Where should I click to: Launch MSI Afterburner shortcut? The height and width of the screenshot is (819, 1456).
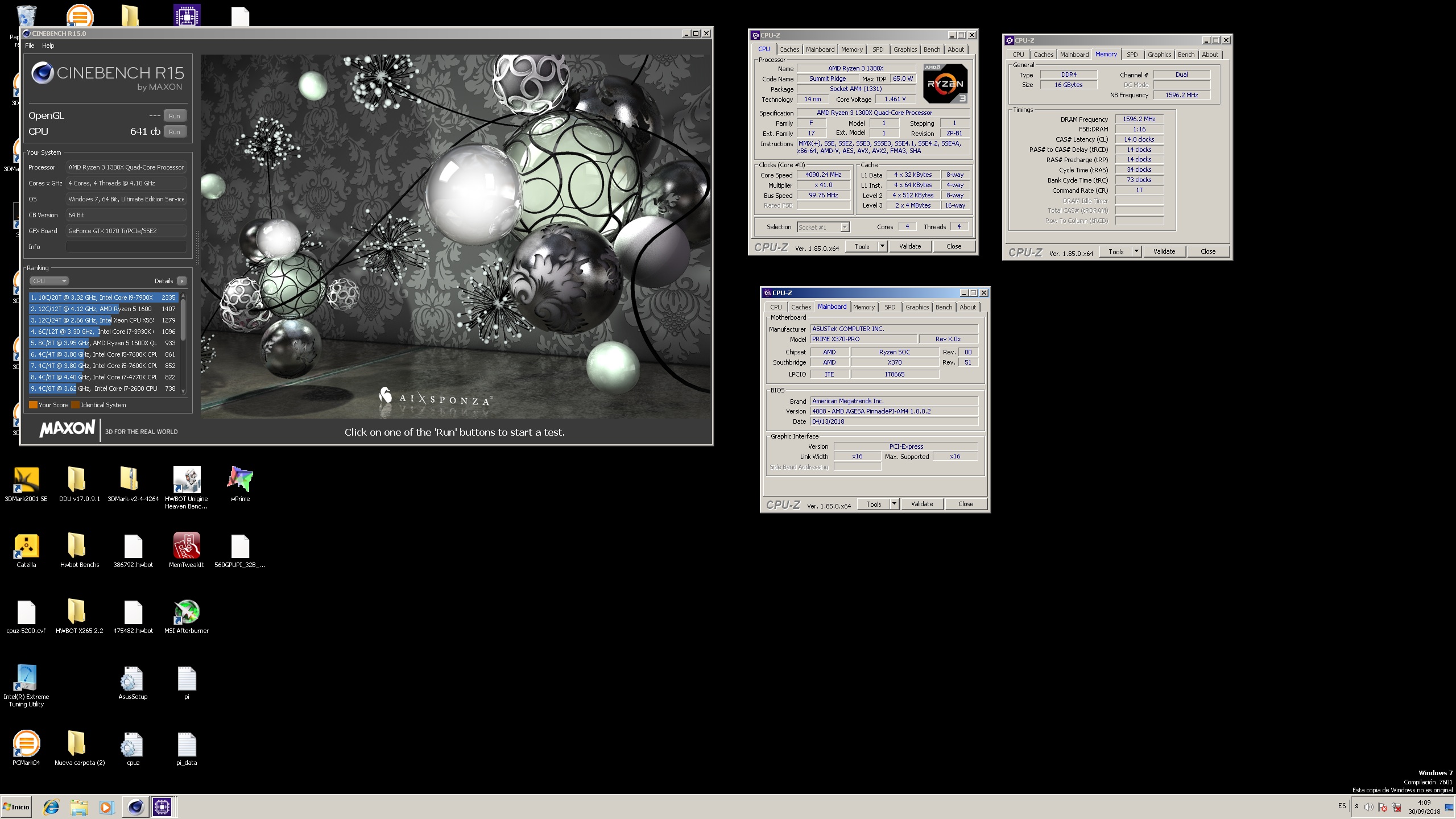pyautogui.click(x=187, y=616)
